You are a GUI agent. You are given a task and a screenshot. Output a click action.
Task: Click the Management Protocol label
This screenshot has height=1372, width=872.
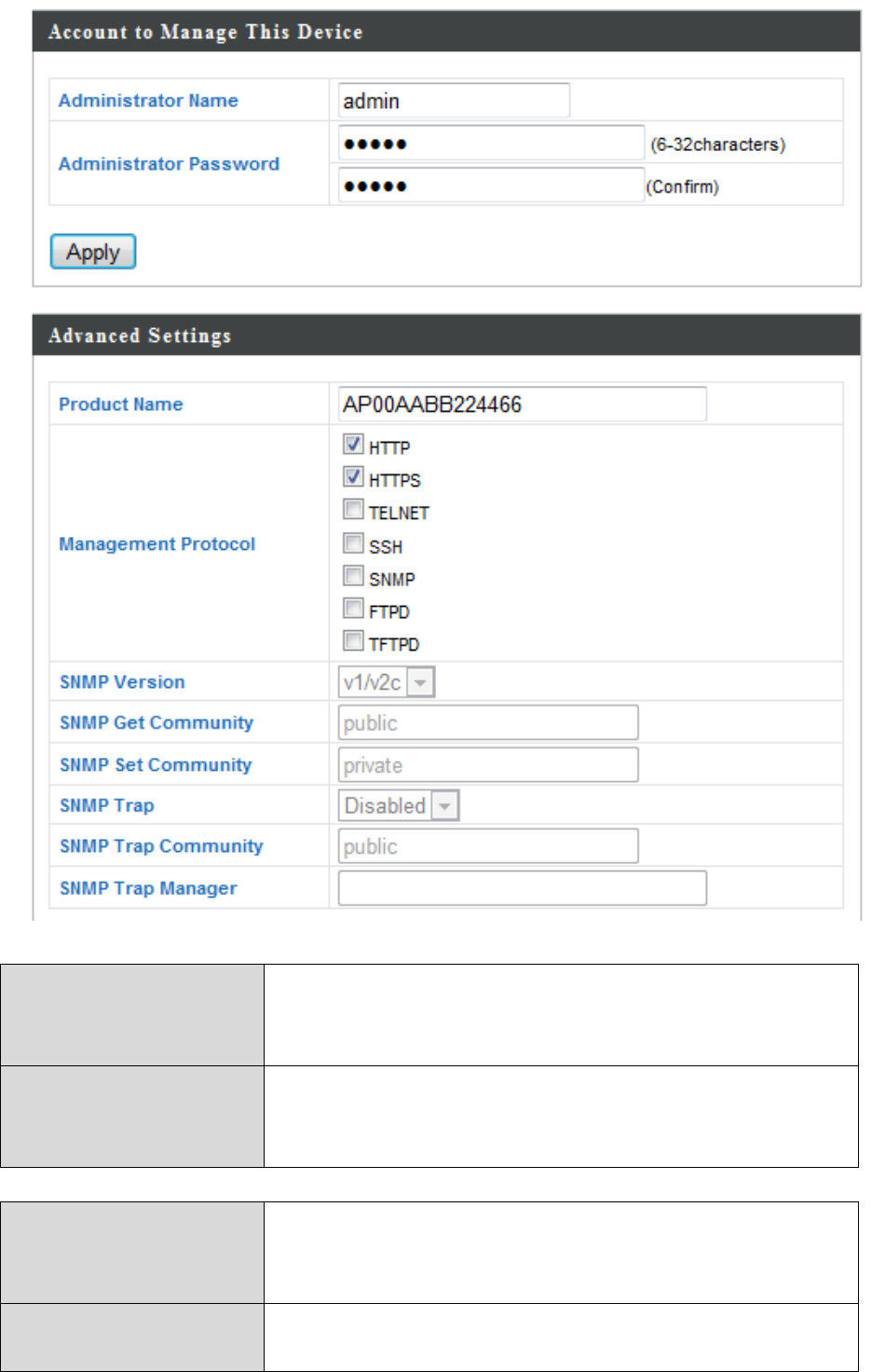[157, 544]
